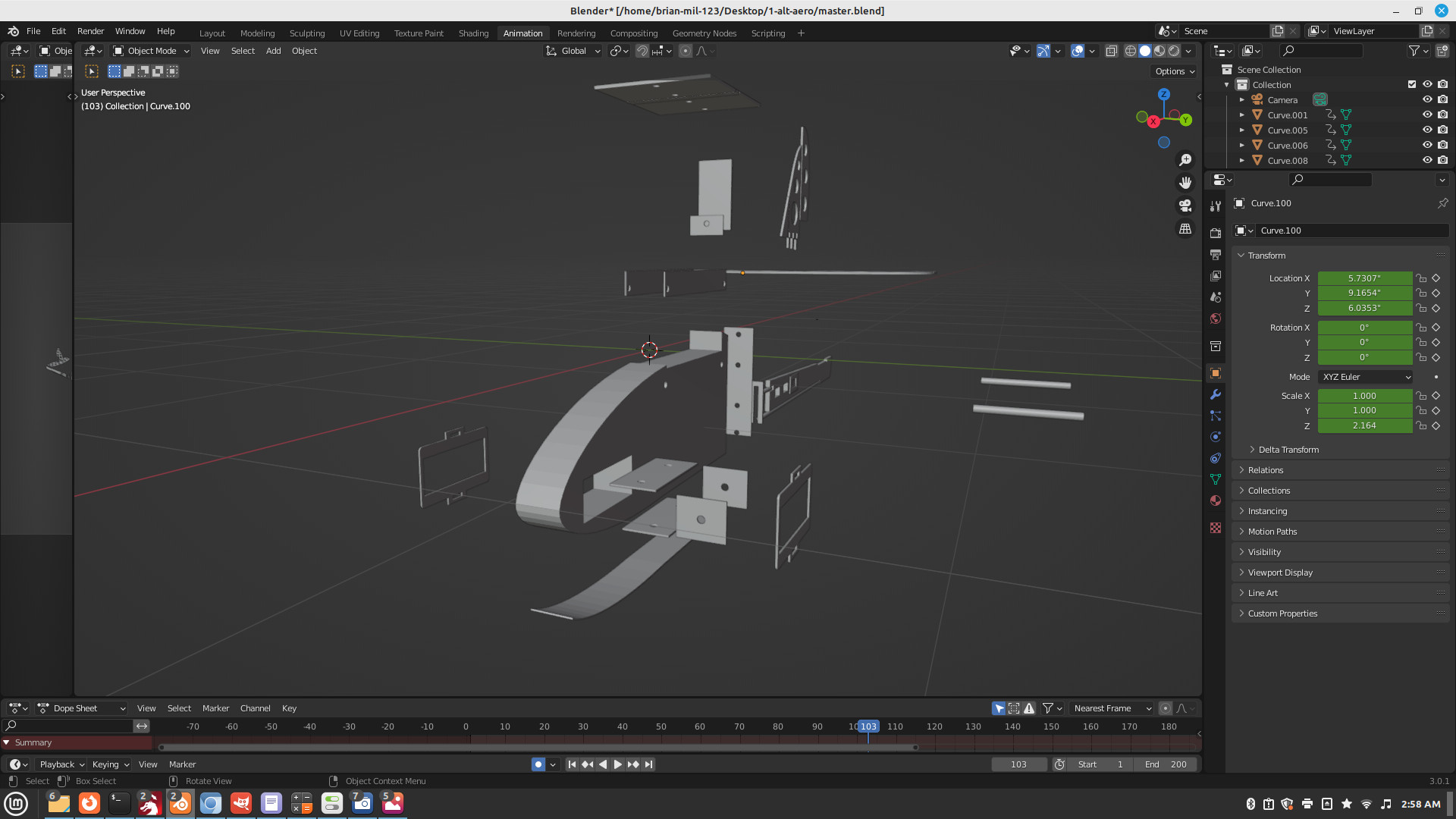Animate Location X with its keyframe diamond

point(1436,278)
